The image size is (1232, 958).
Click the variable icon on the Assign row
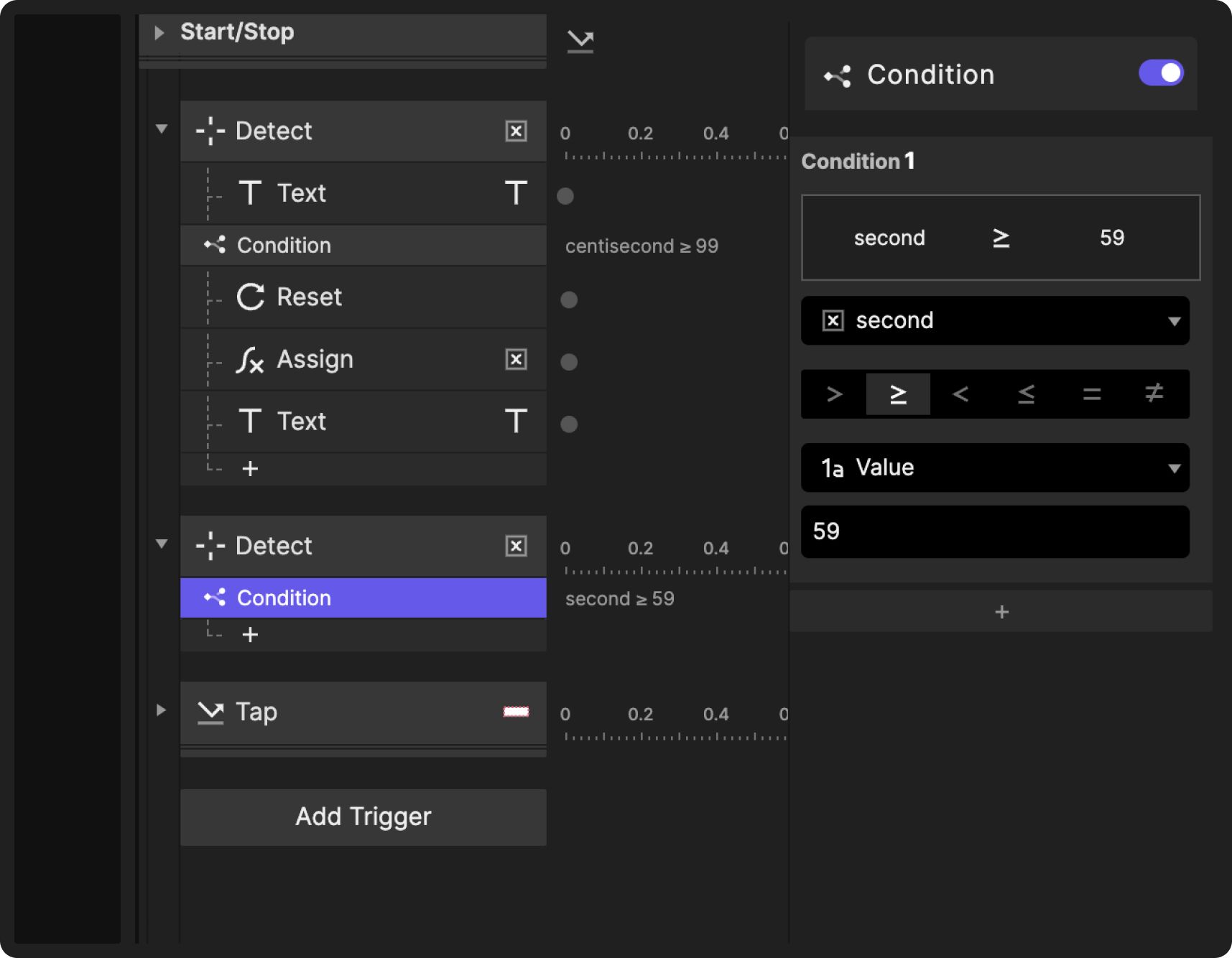[516, 360]
